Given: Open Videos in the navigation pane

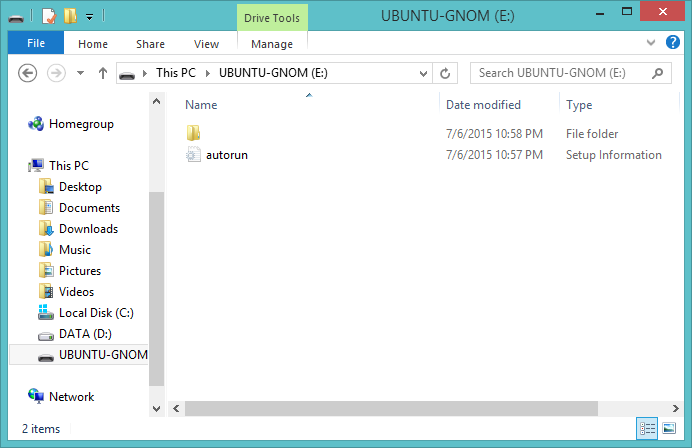Looking at the screenshot, I should pos(76,292).
